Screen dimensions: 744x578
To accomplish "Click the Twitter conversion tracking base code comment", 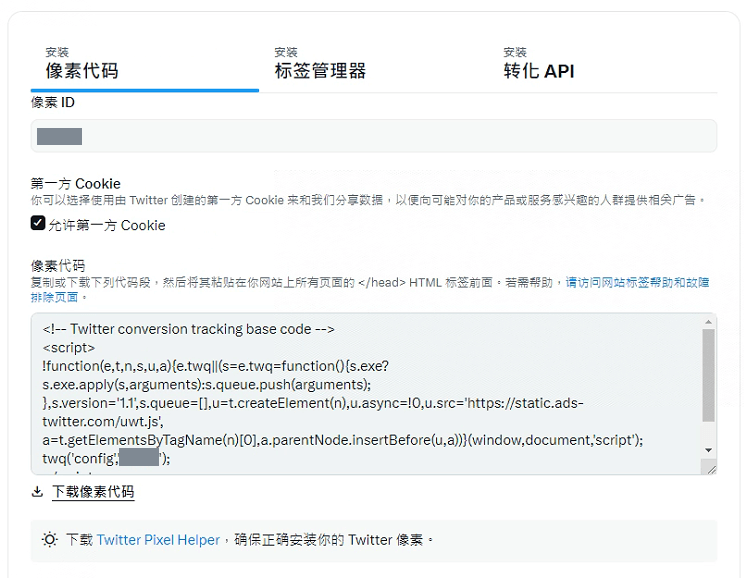I will tap(188, 329).
